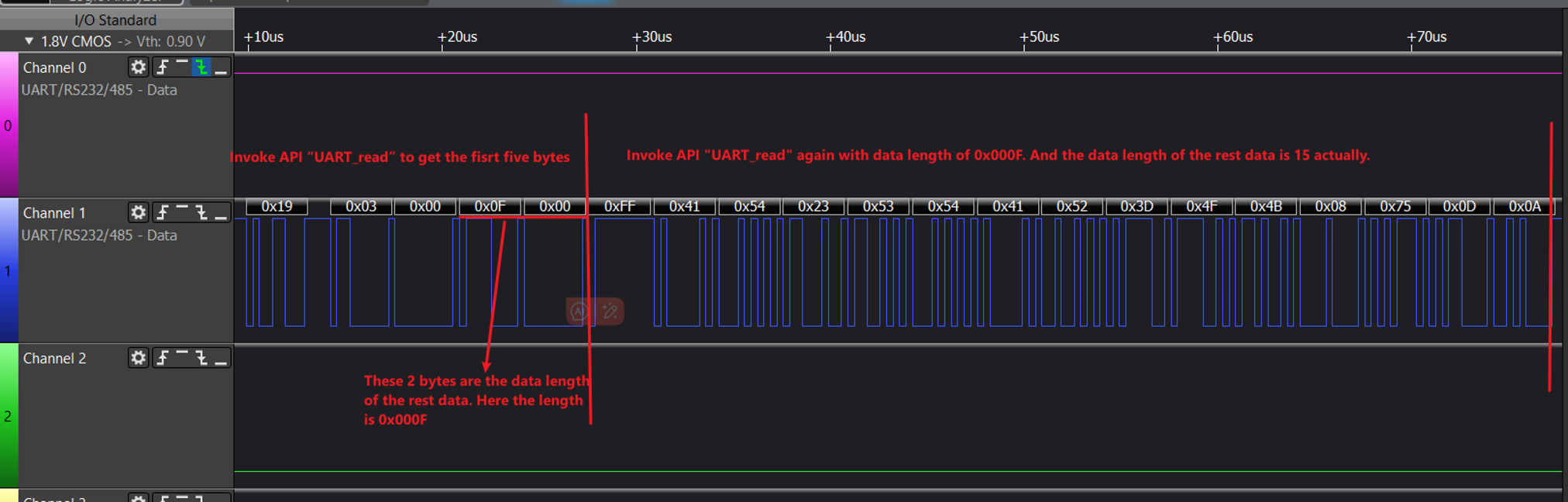
Task: Select decoded byte 0xFF
Action: pos(620,206)
